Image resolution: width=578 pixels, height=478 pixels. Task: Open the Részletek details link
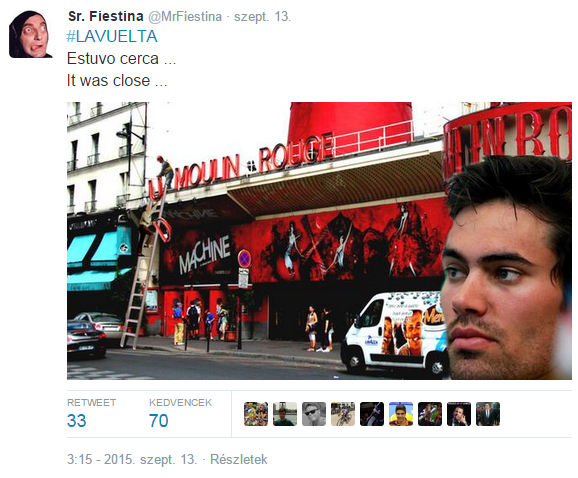coord(238,460)
